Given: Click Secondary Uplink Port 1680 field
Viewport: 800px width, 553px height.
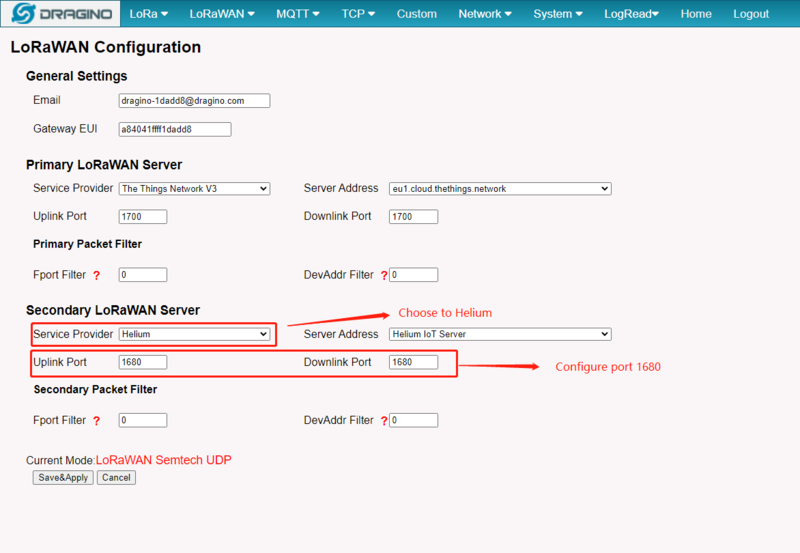Looking at the screenshot, I should pos(143,362).
